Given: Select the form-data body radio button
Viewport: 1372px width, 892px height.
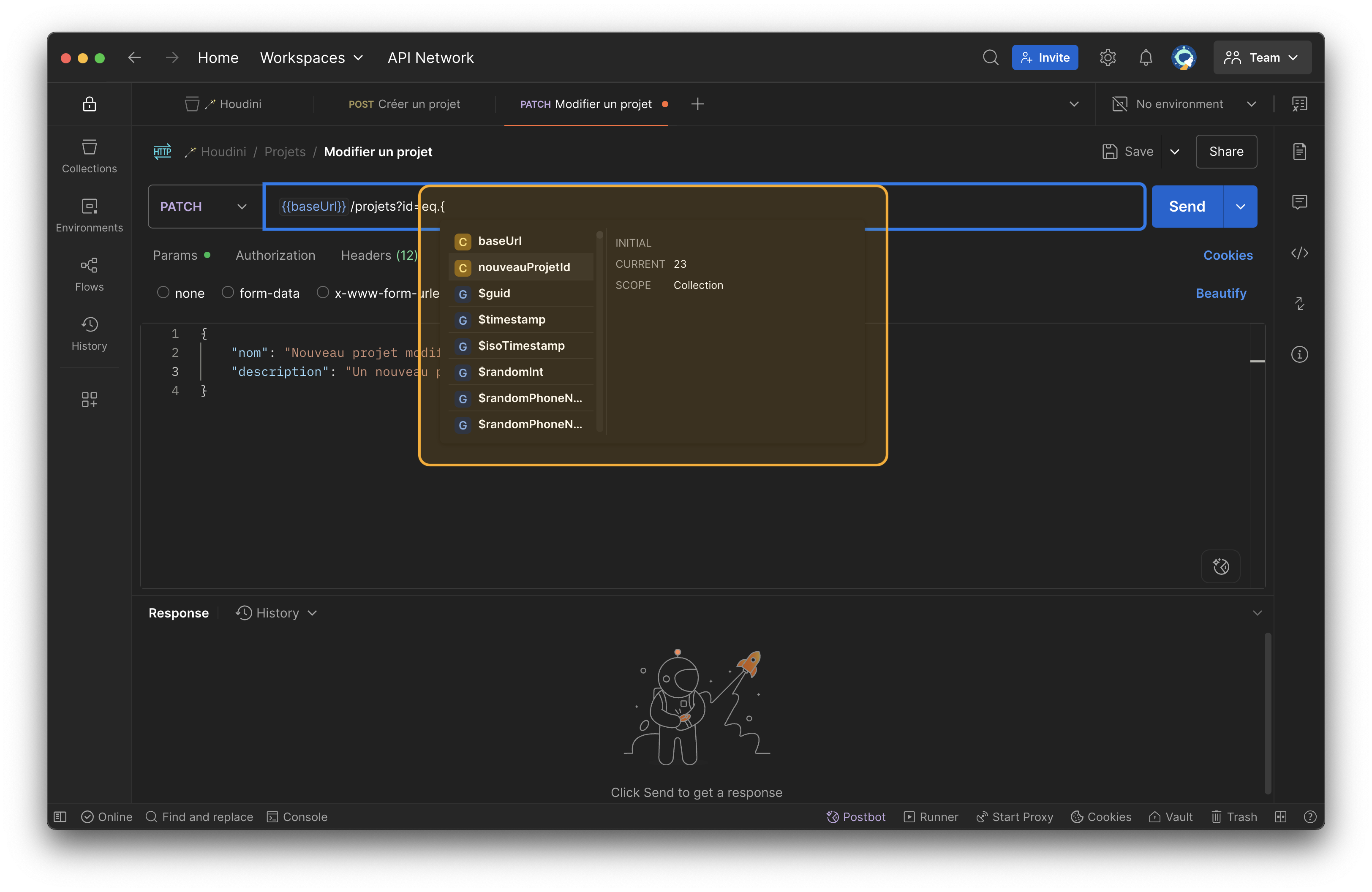Looking at the screenshot, I should pyautogui.click(x=228, y=292).
